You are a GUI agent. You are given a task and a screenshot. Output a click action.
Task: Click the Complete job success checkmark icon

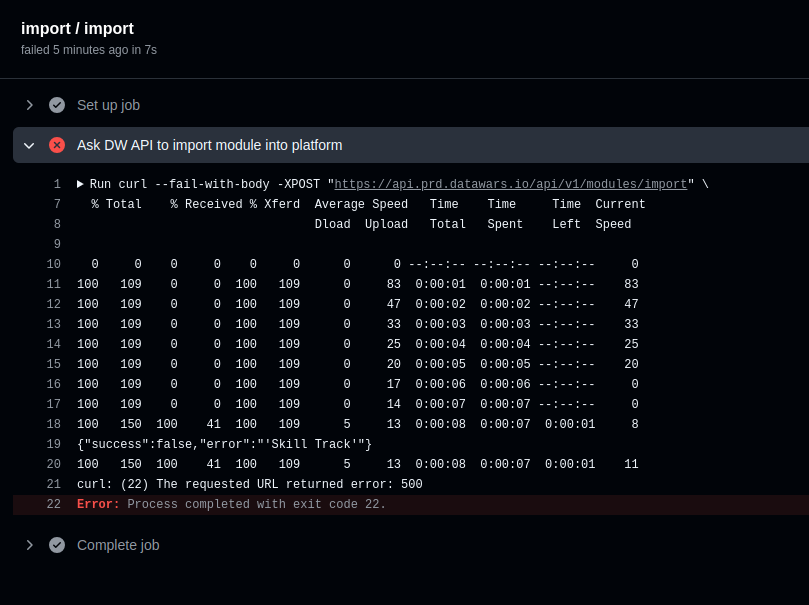57,545
